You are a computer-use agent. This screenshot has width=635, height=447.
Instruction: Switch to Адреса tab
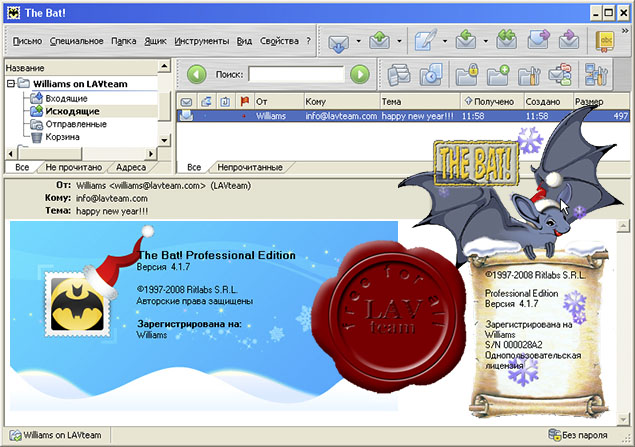tap(131, 167)
